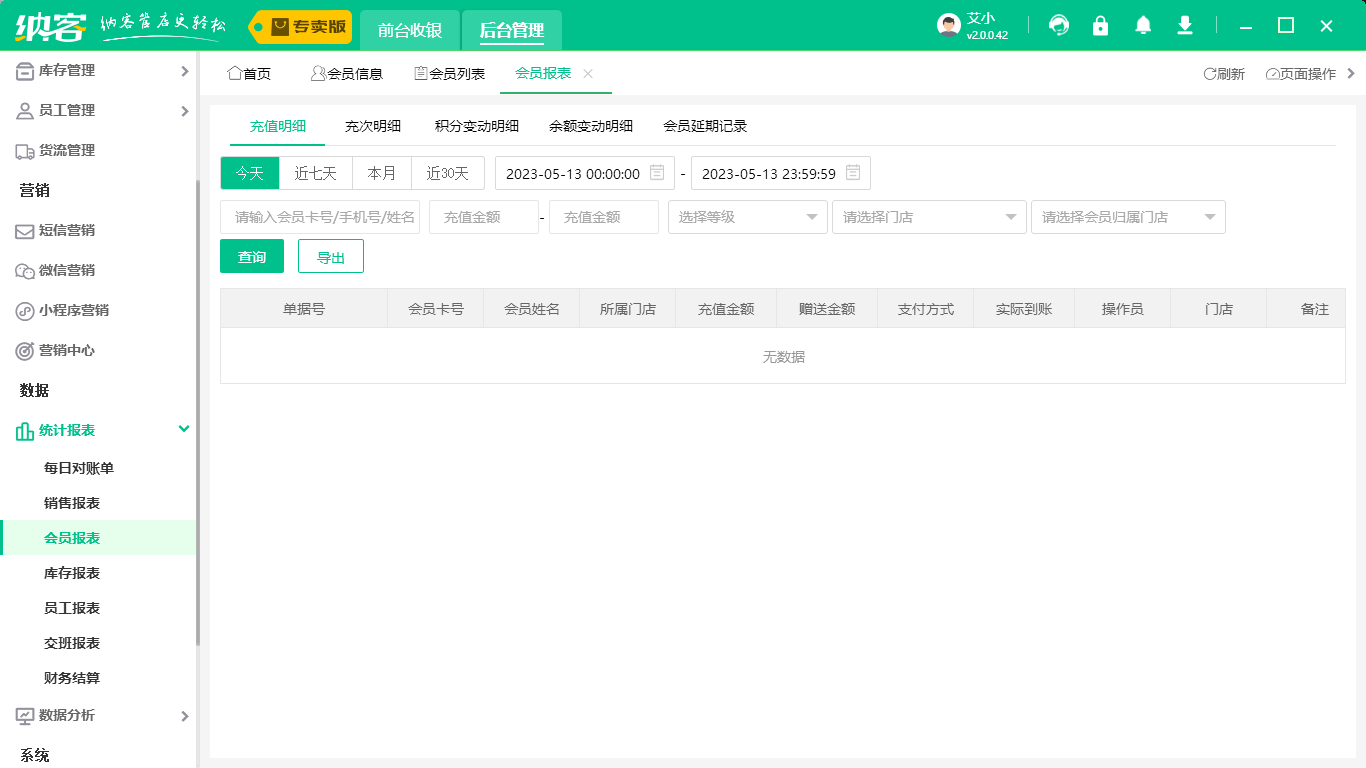Click the 查询 query button
Screen dimensions: 1366x768
(x=252, y=256)
